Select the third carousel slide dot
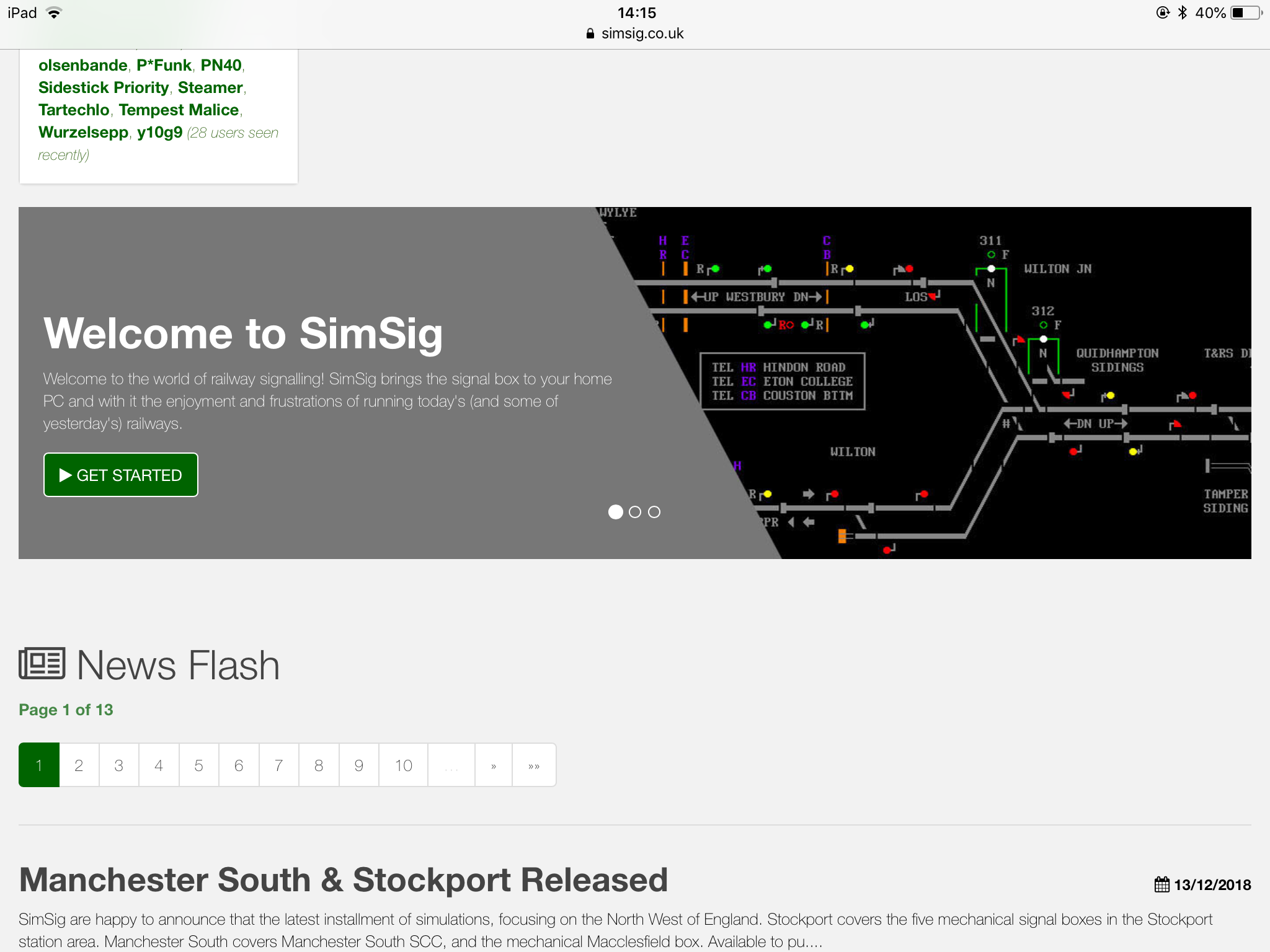The width and height of the screenshot is (1270, 952). [x=654, y=512]
